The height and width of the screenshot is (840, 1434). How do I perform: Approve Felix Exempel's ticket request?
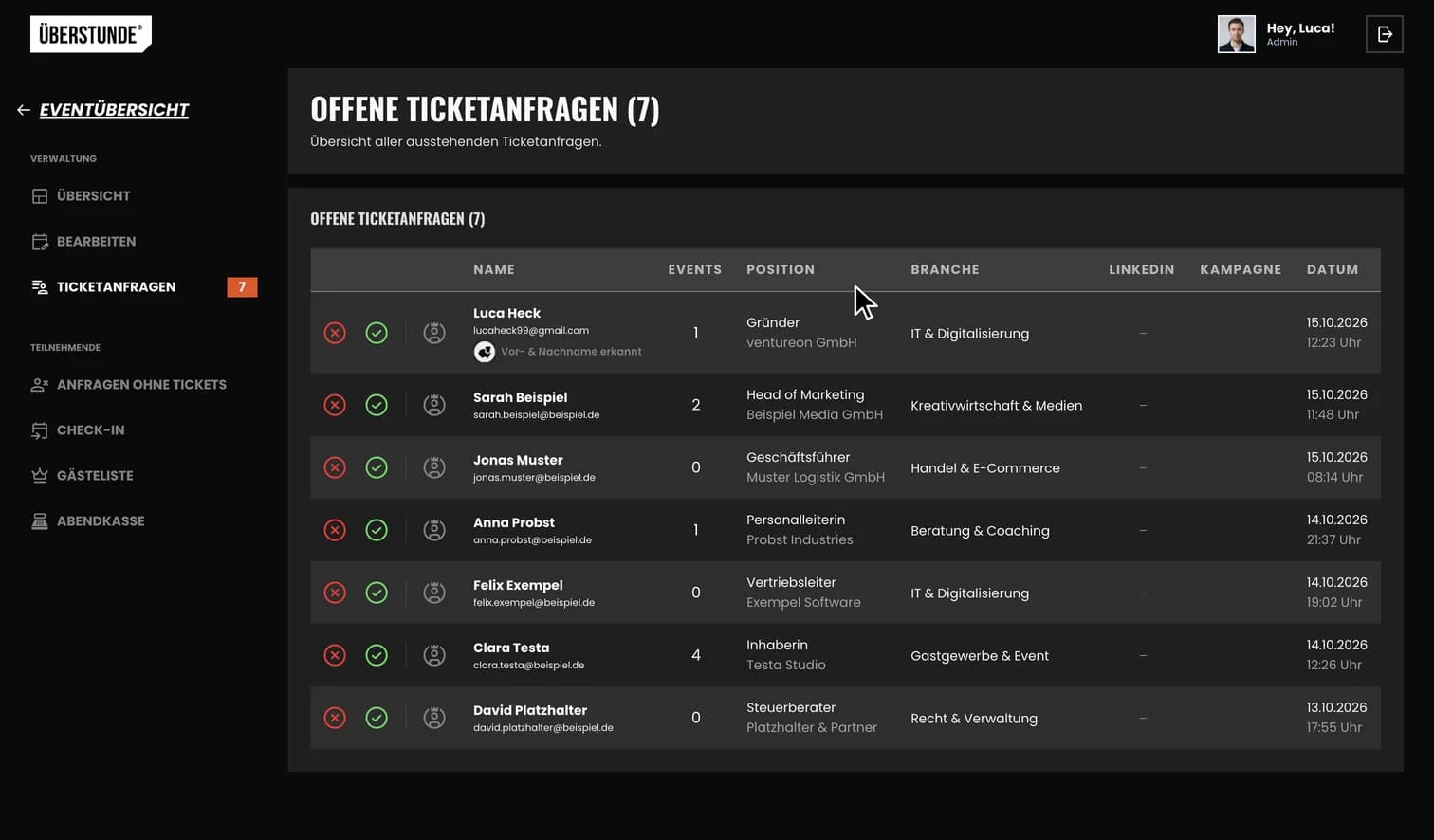[x=377, y=593]
